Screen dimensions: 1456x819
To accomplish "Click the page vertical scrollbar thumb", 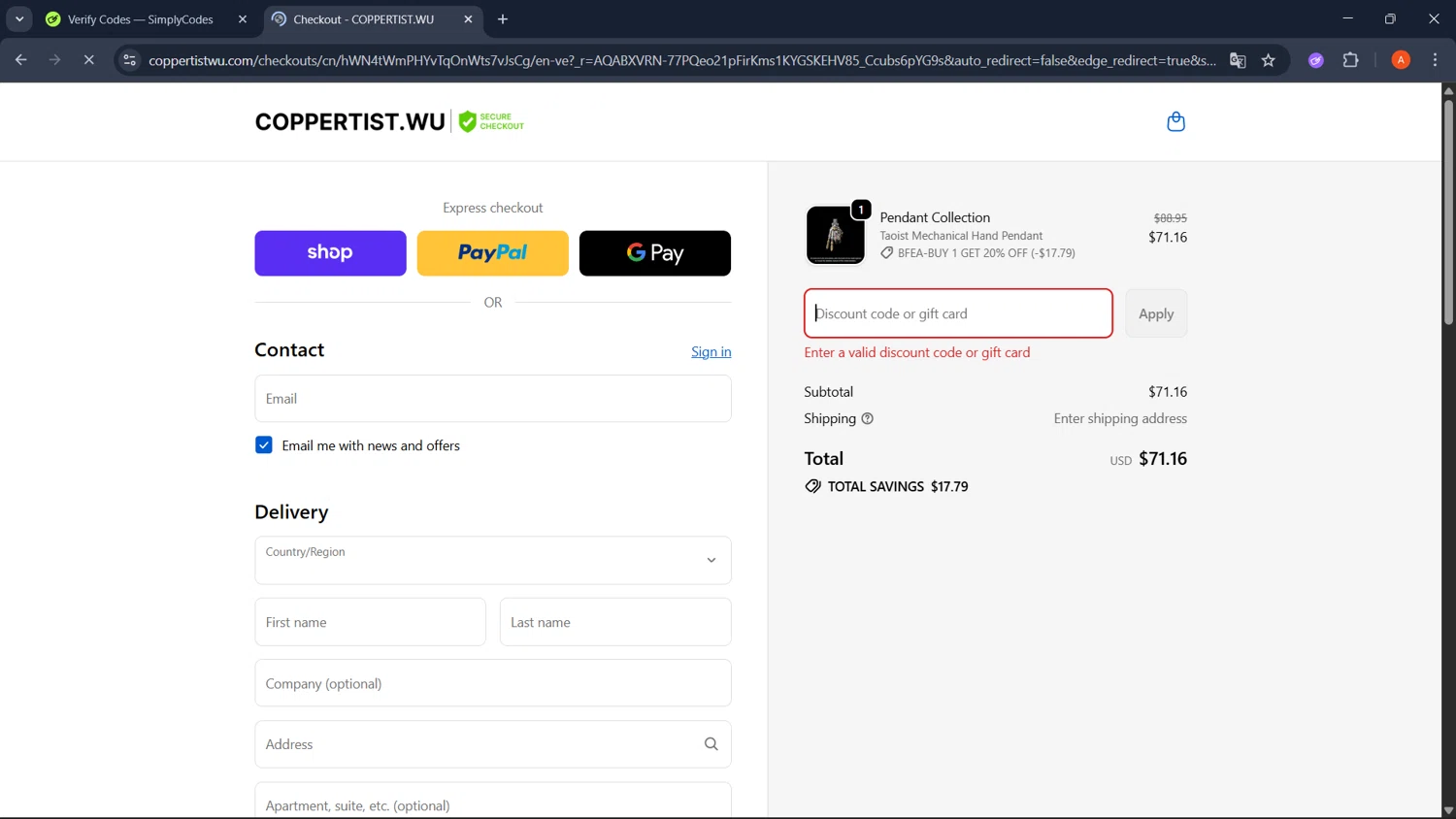I will click(1448, 211).
